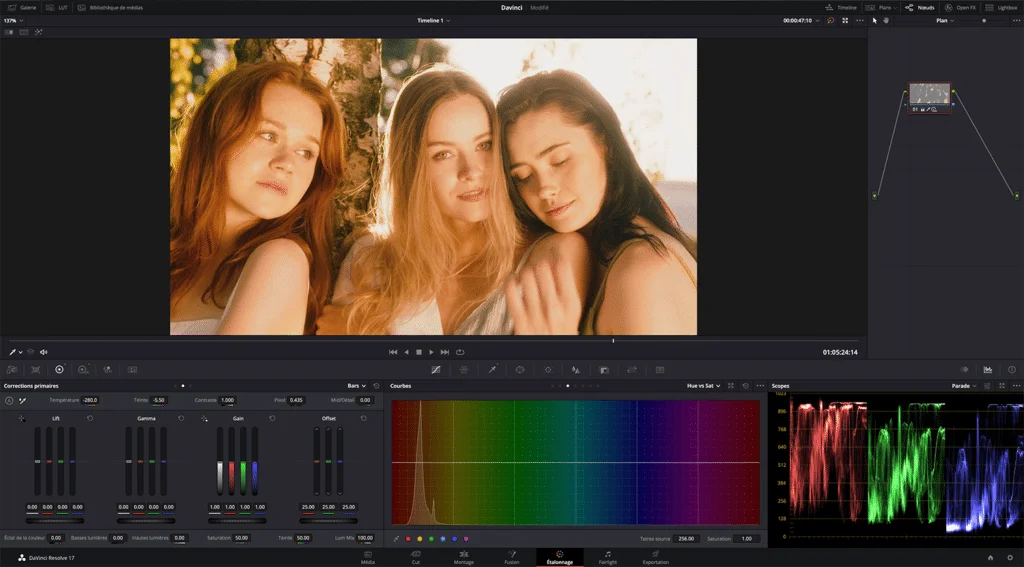Viewport: 1024px width, 567px height.
Task: Toggle the auto balance A button
Action: (x=9, y=400)
